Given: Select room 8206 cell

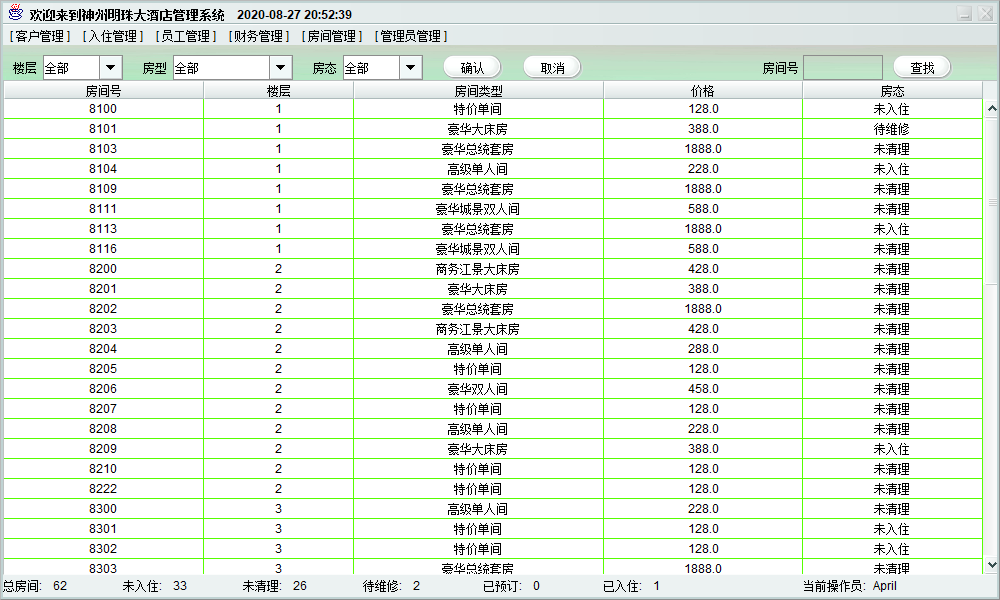Looking at the screenshot, I should click(103, 388).
